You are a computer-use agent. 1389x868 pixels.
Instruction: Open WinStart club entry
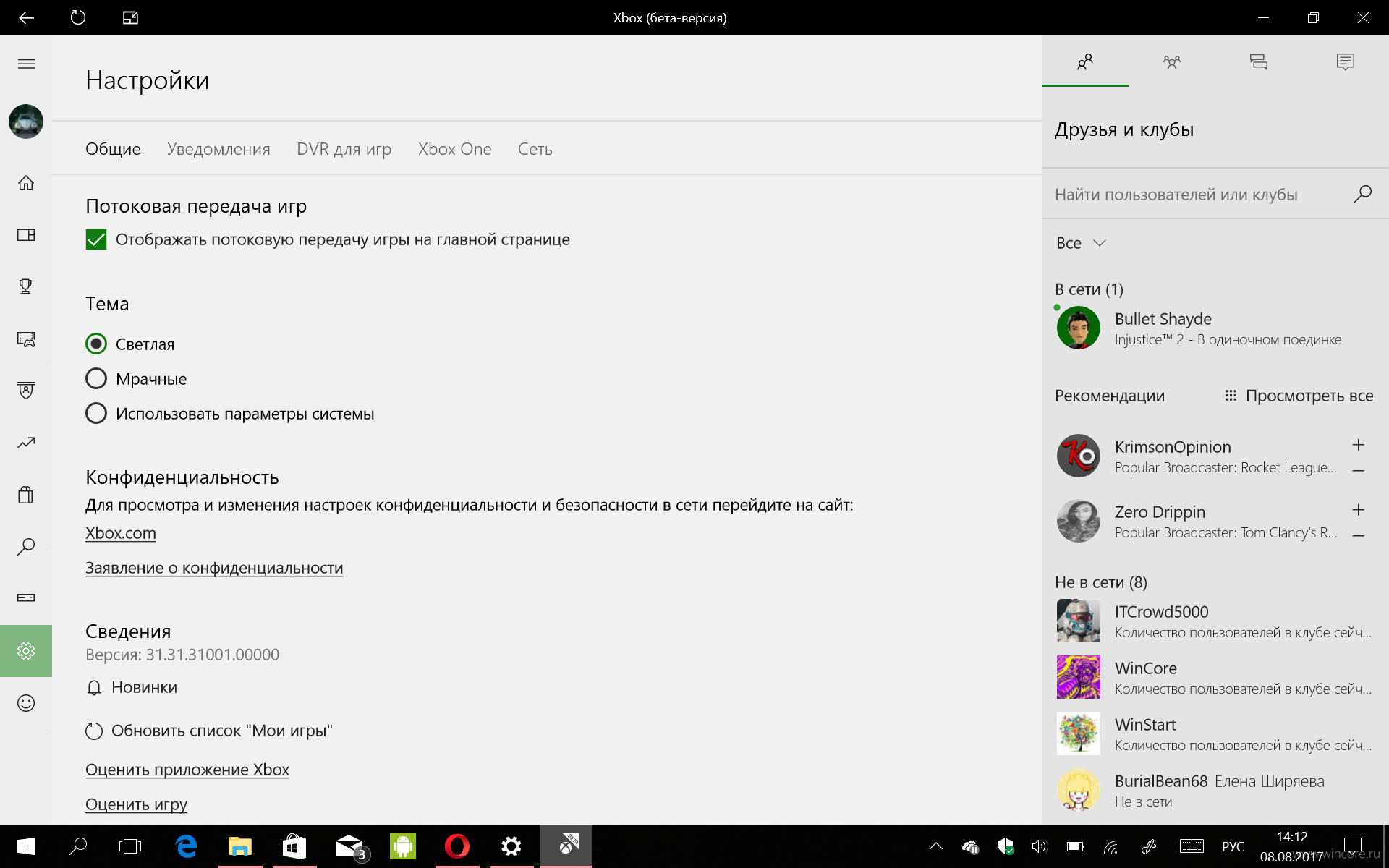click(x=1215, y=734)
